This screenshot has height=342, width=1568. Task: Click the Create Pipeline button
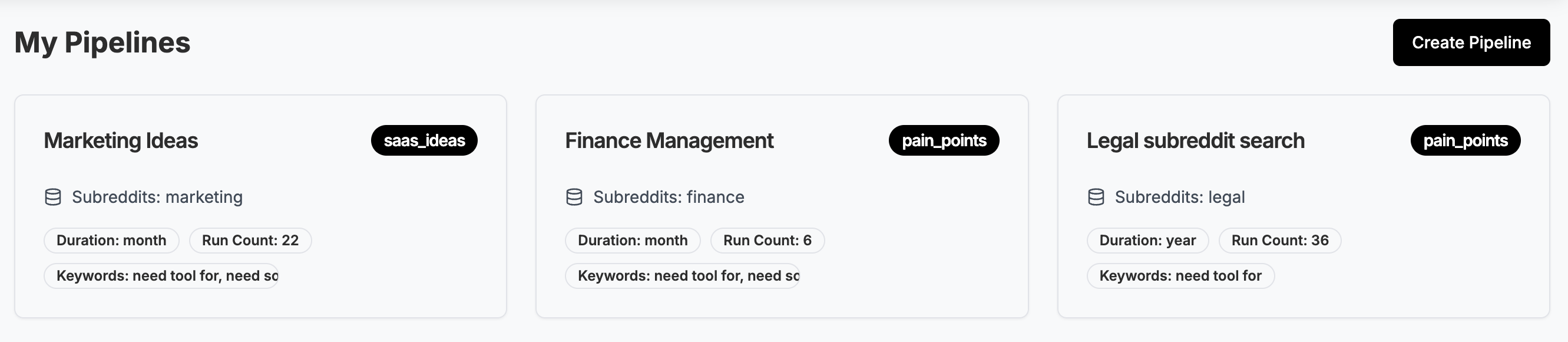1471,42
